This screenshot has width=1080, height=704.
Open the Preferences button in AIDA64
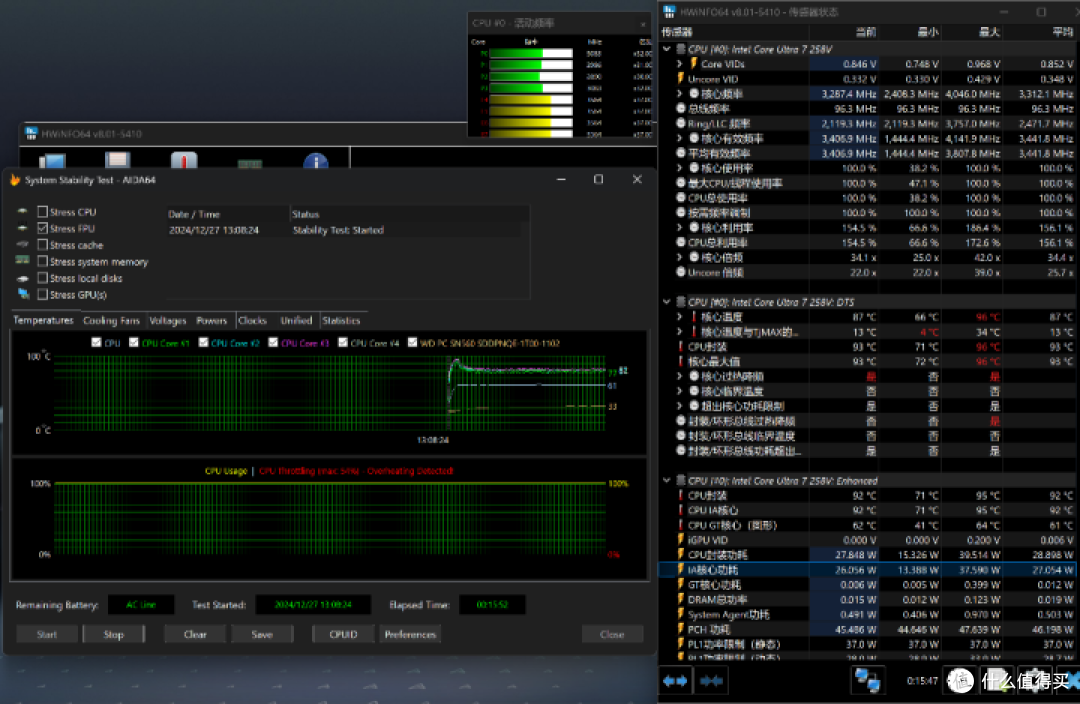tap(410, 634)
